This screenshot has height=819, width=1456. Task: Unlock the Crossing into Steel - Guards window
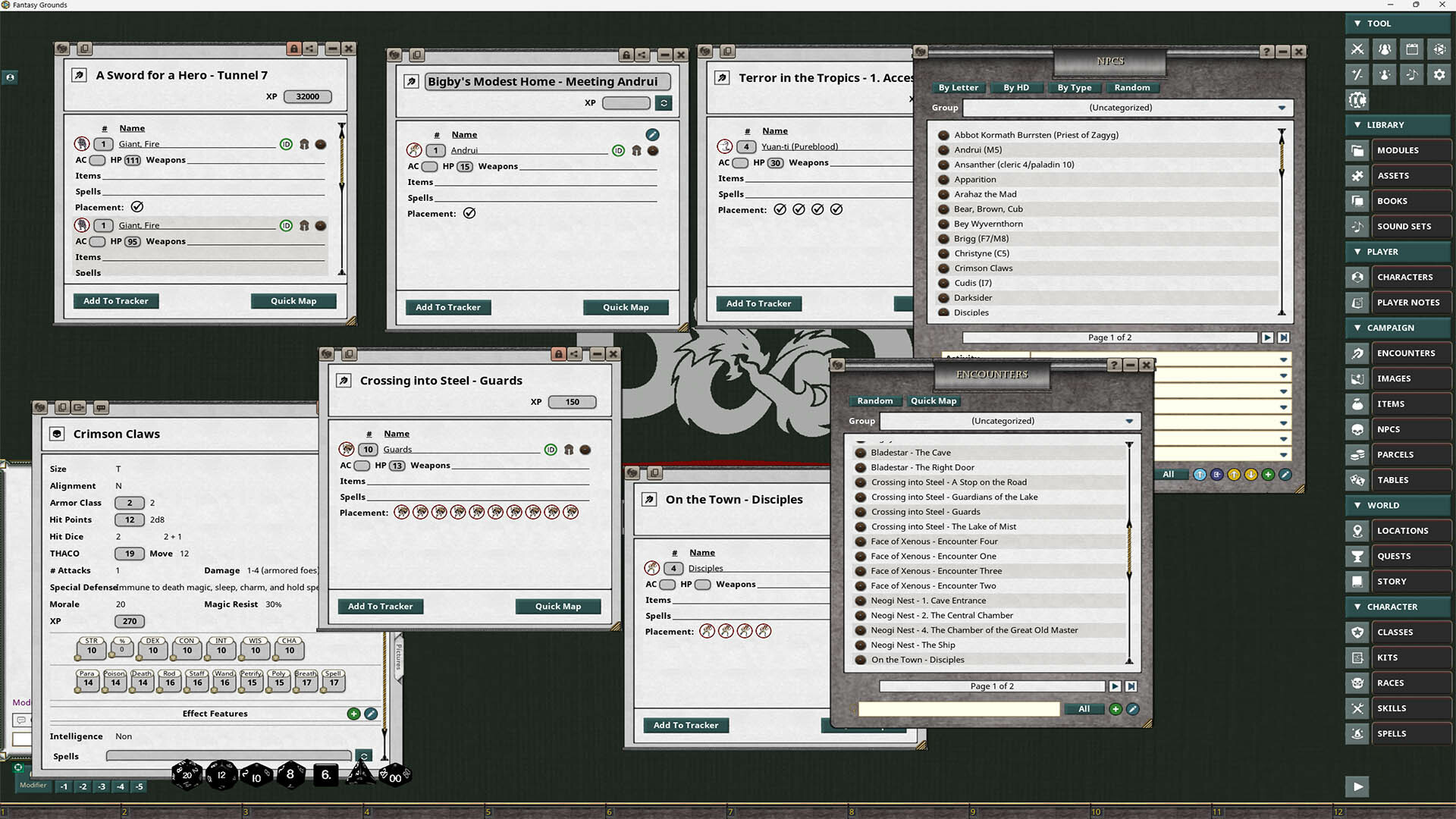pyautogui.click(x=559, y=353)
